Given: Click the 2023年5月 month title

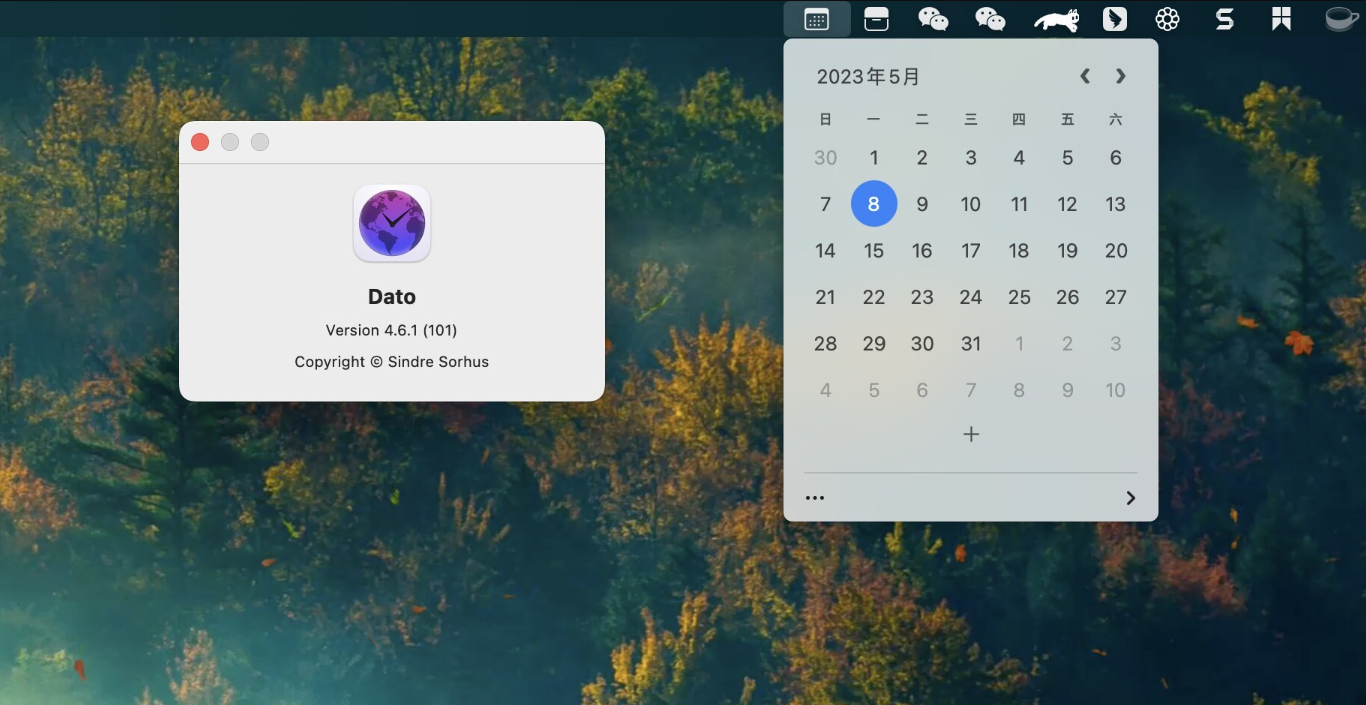Looking at the screenshot, I should tap(867, 76).
